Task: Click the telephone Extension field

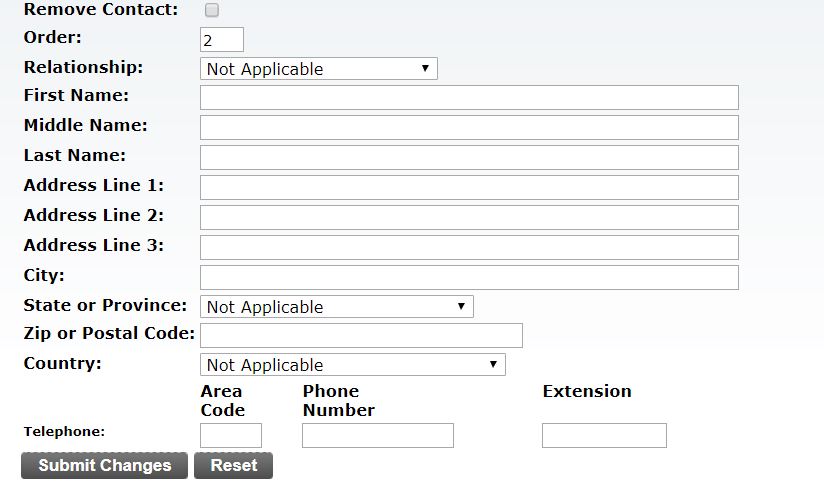Action: pyautogui.click(x=604, y=435)
